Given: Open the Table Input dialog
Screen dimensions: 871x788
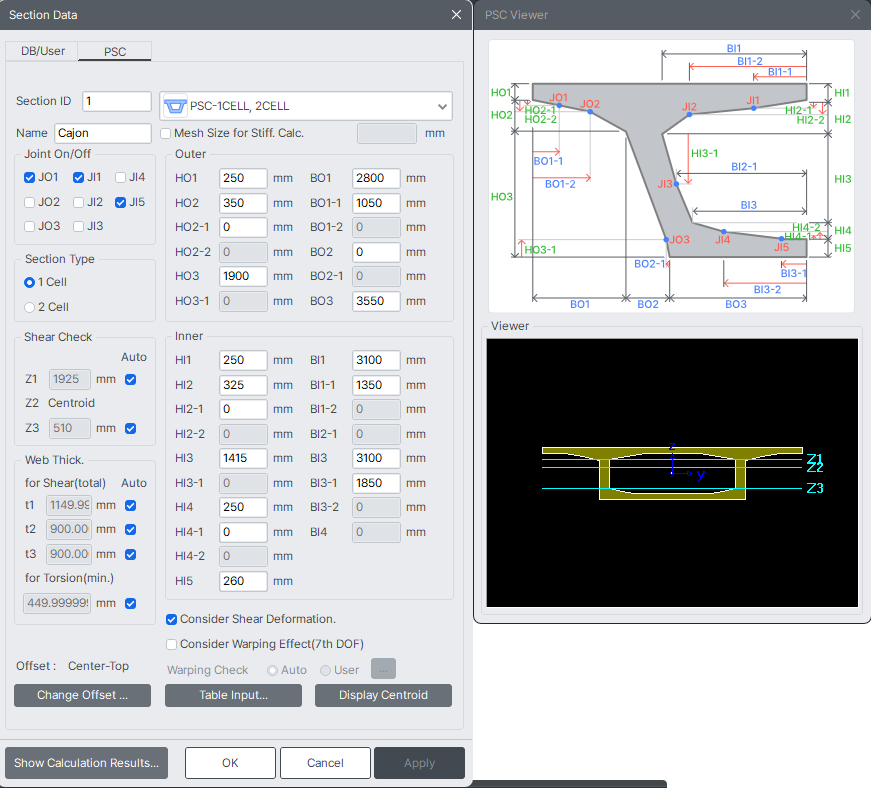Looking at the screenshot, I should (233, 695).
